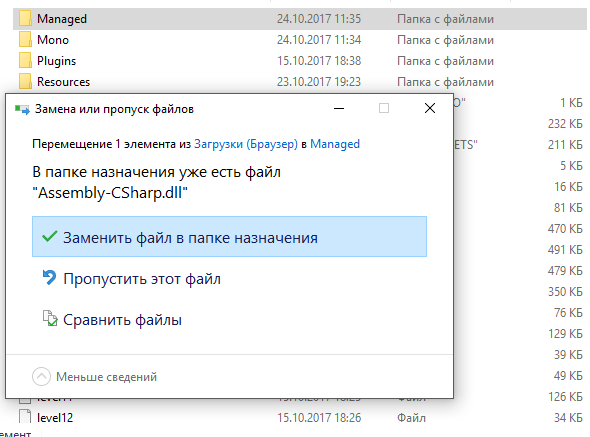Image resolution: width=590 pixels, height=437 pixels.
Task: Choose 'Заменить файл в папке назначения'
Action: pos(230,237)
